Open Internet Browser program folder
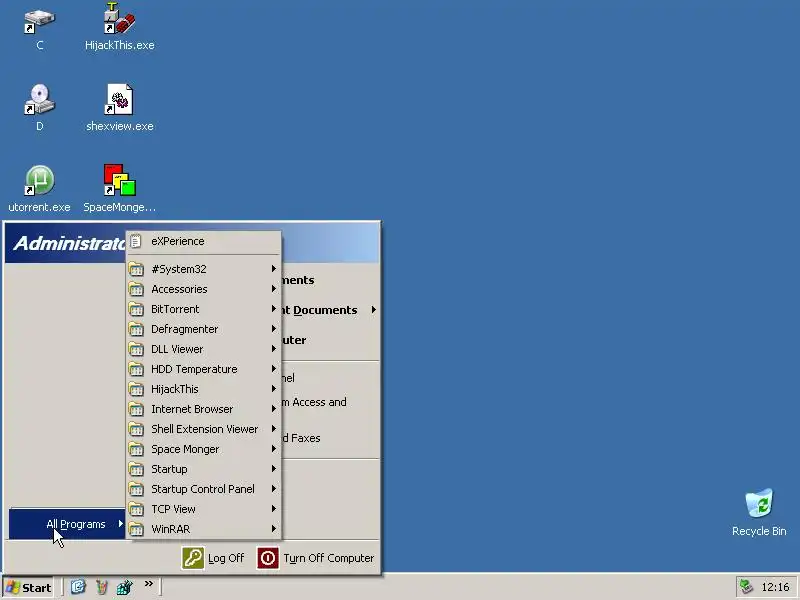The width and height of the screenshot is (800, 600). [x=204, y=409]
